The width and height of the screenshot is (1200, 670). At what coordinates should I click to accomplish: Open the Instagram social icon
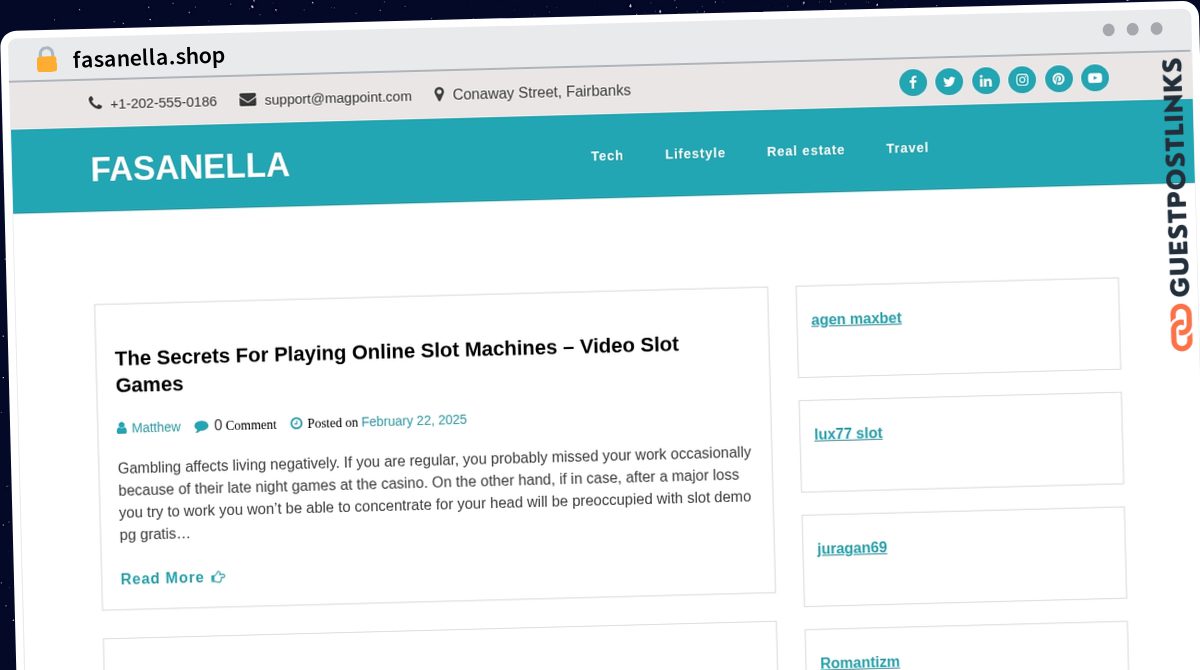(1022, 79)
